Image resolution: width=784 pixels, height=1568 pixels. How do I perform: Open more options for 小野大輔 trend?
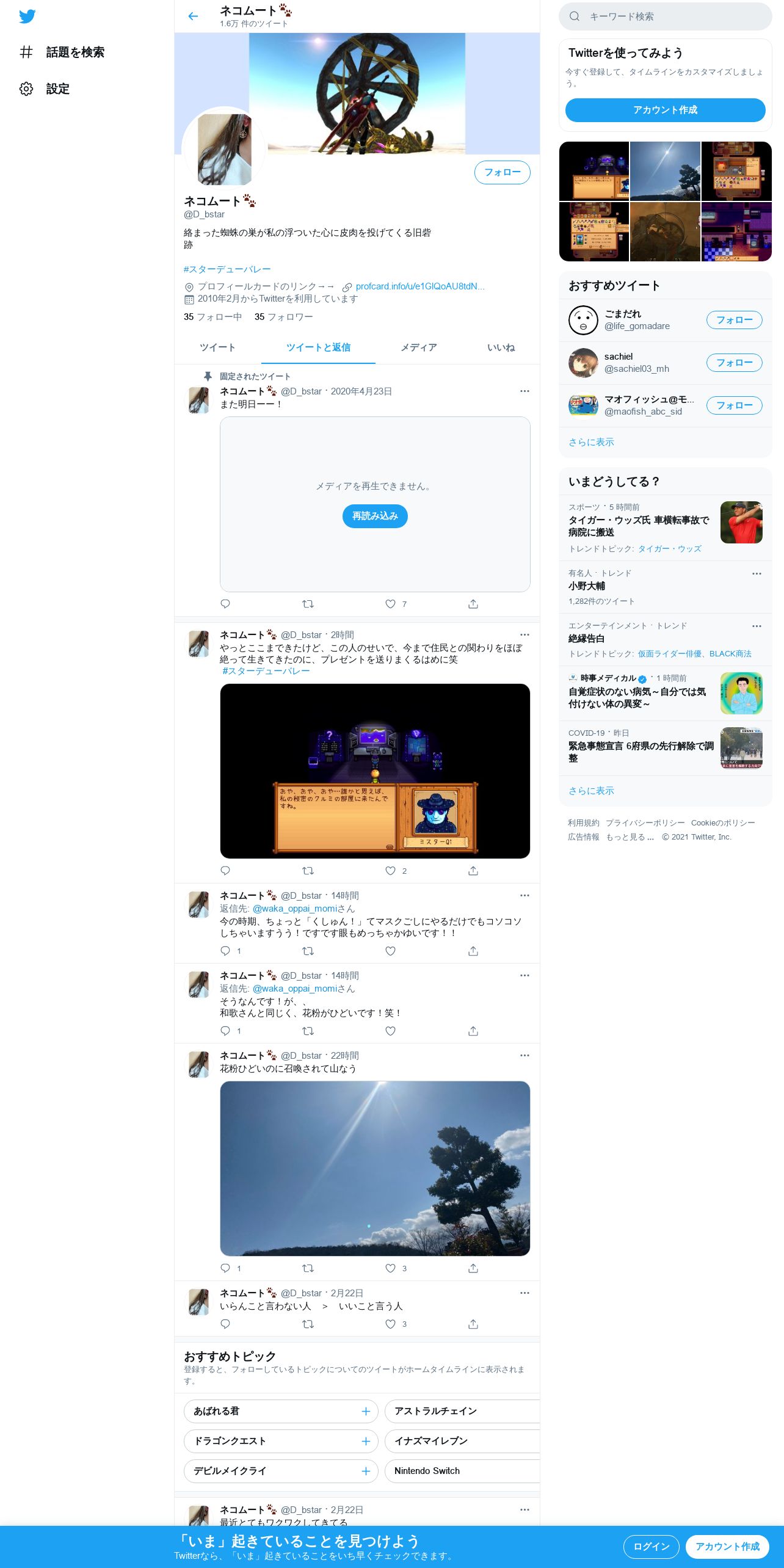tap(757, 573)
